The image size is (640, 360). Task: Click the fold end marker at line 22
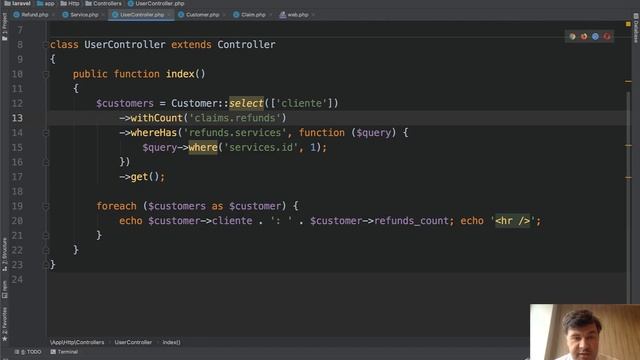(46, 251)
